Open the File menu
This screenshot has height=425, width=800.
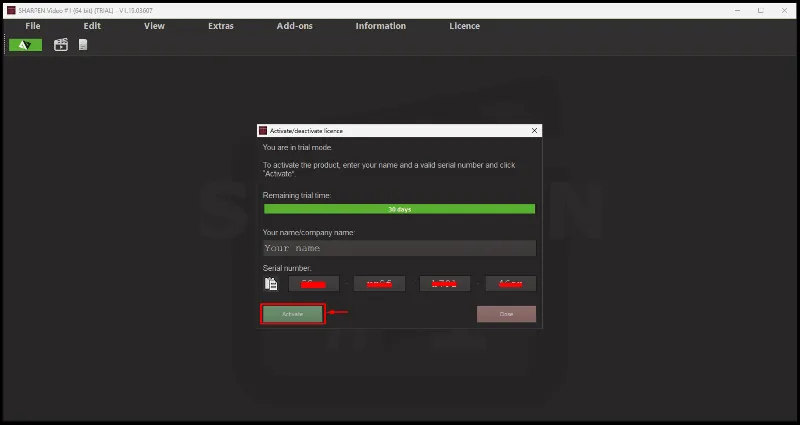click(x=33, y=26)
